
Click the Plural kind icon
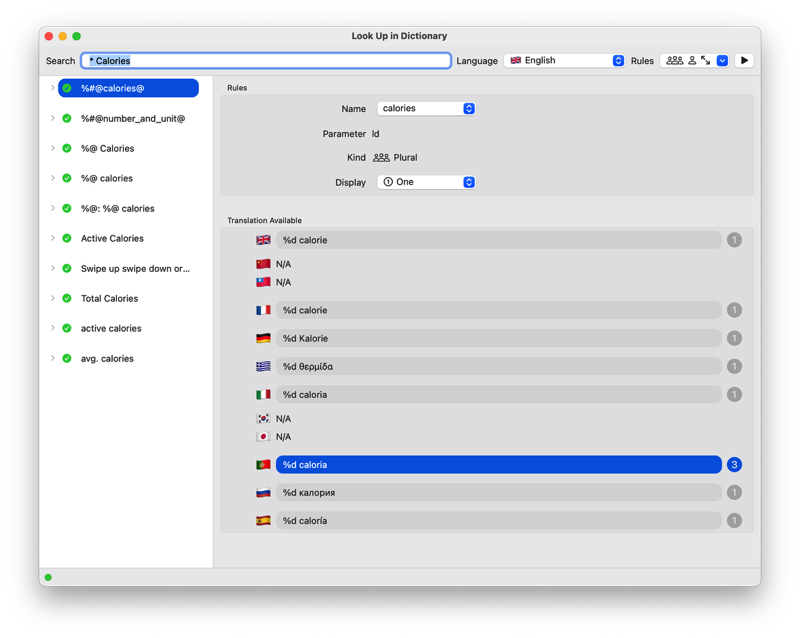pos(381,158)
